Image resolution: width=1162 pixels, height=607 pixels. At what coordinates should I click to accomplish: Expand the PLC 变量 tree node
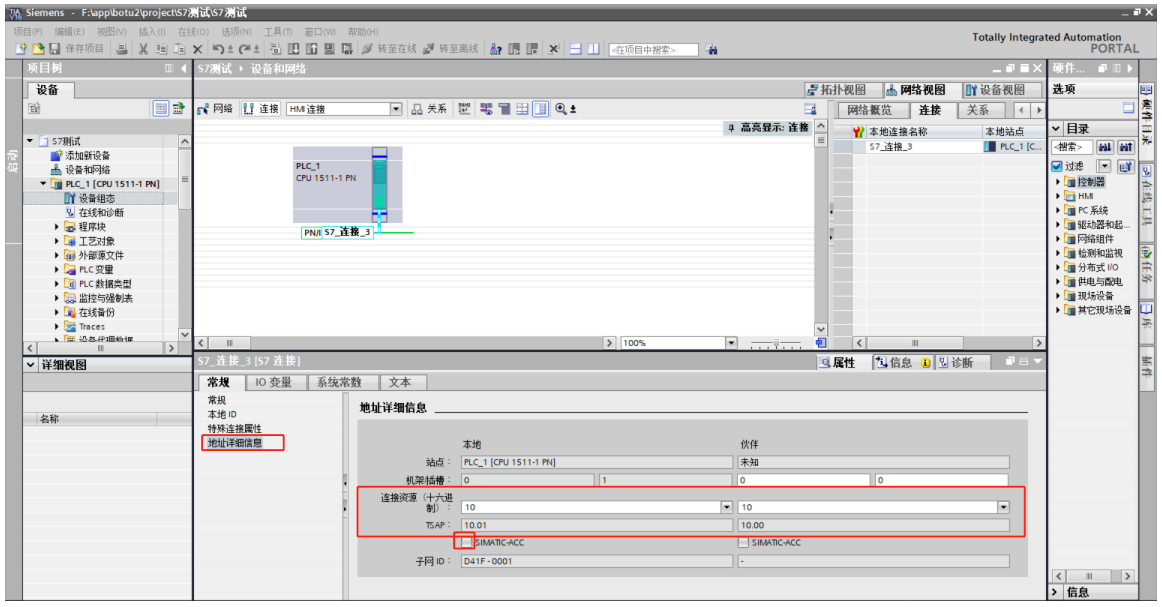pos(57,269)
